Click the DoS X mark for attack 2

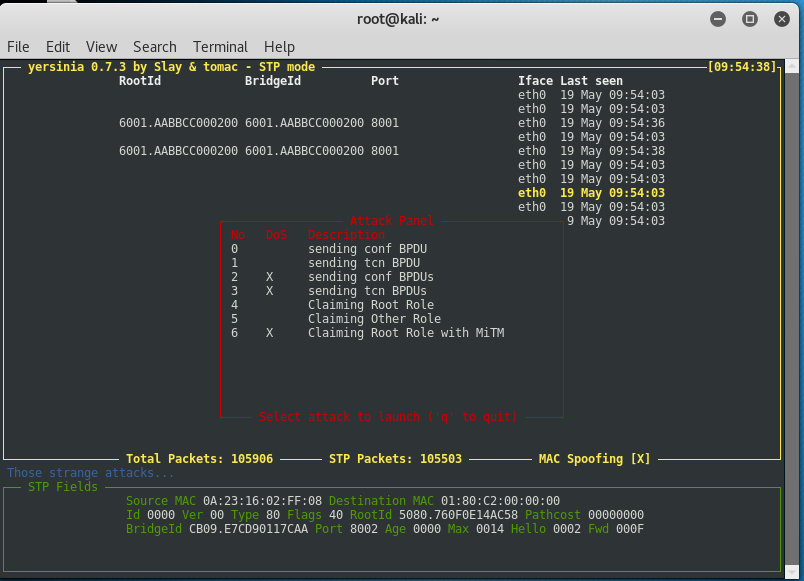(269, 277)
